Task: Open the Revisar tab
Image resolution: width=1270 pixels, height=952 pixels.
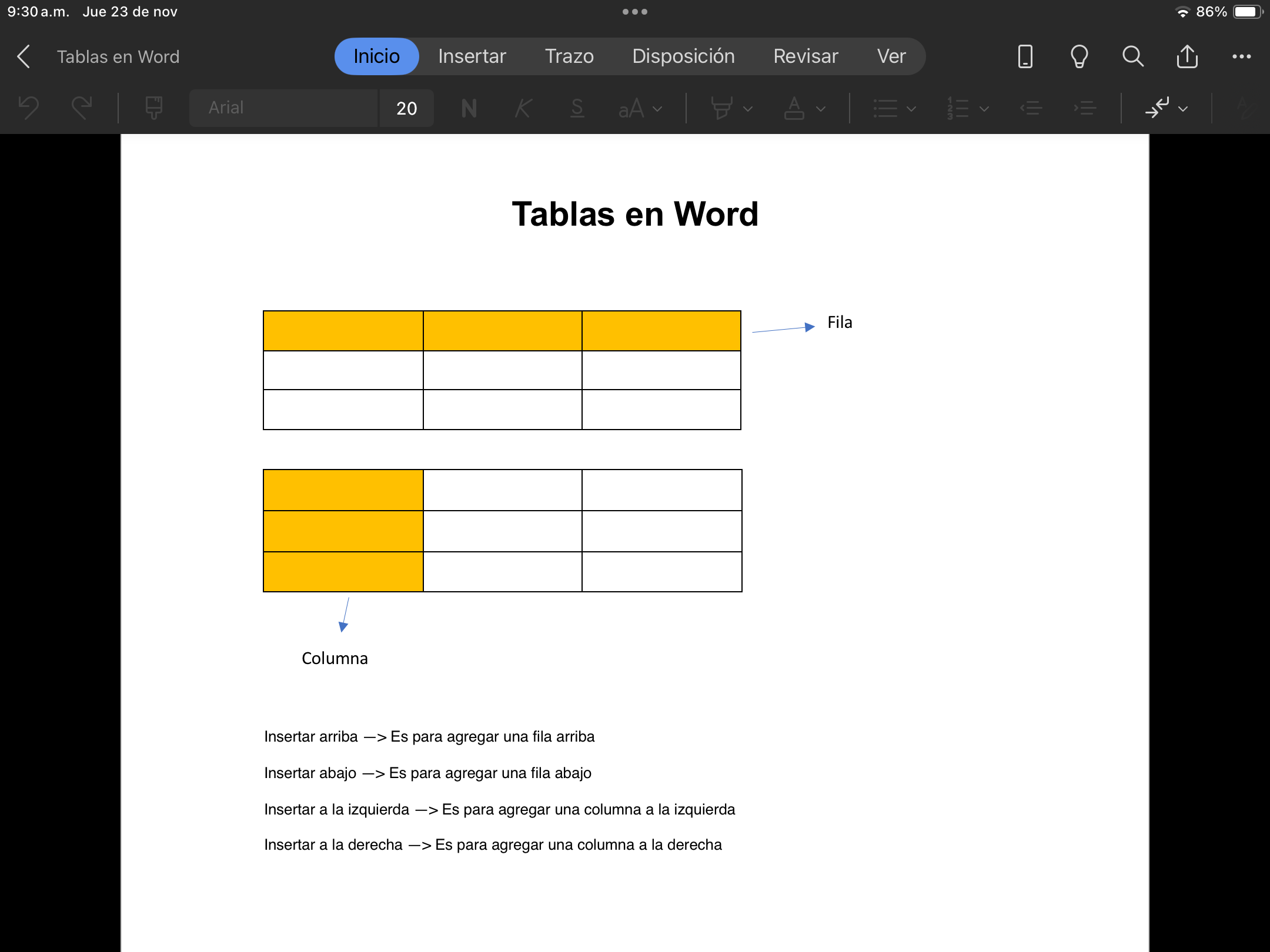Action: [806, 56]
